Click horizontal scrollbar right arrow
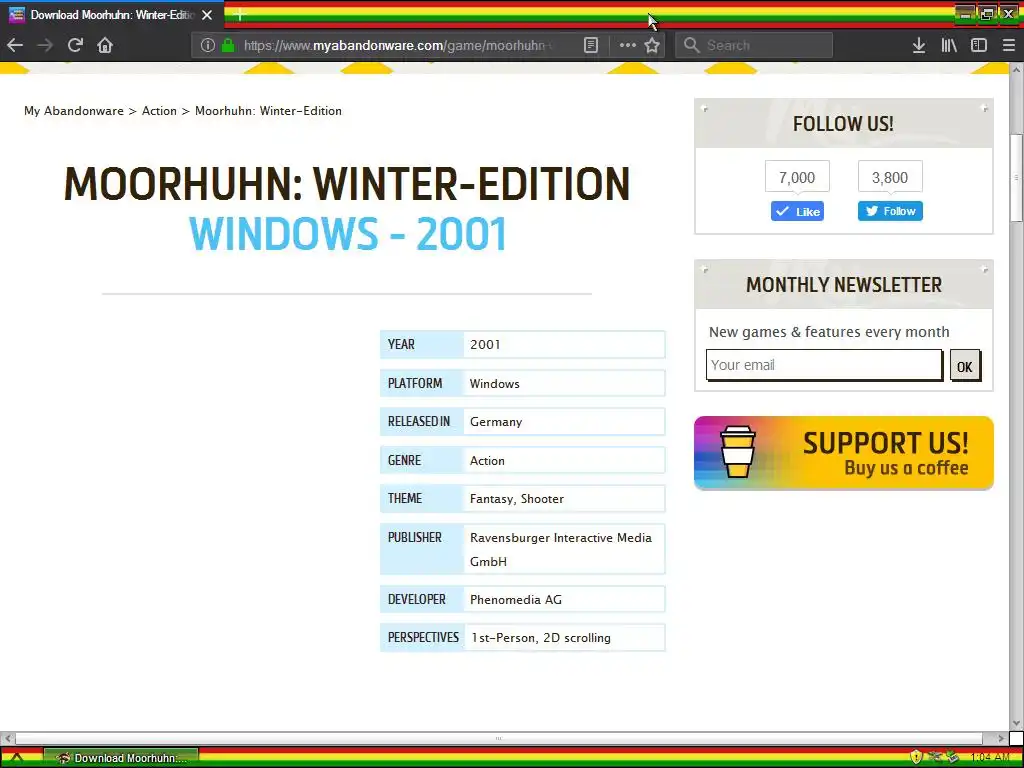Viewport: 1024px width, 768px height. coord(1000,739)
